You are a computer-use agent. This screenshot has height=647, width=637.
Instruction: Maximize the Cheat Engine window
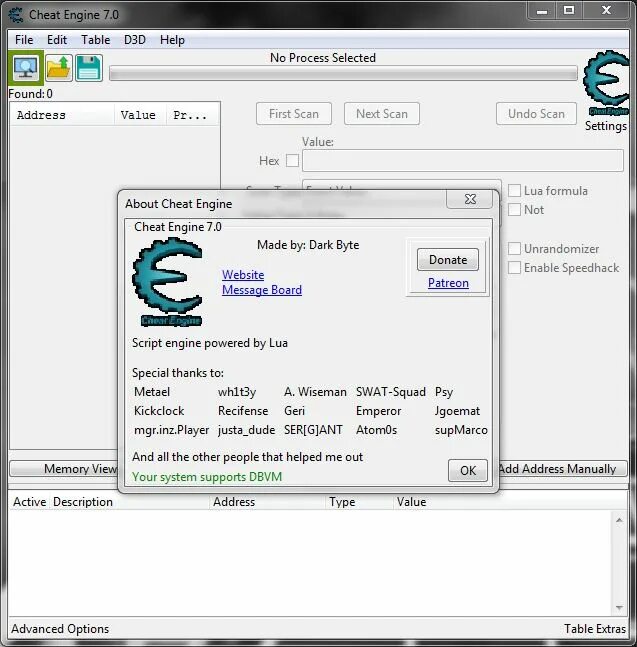(569, 11)
